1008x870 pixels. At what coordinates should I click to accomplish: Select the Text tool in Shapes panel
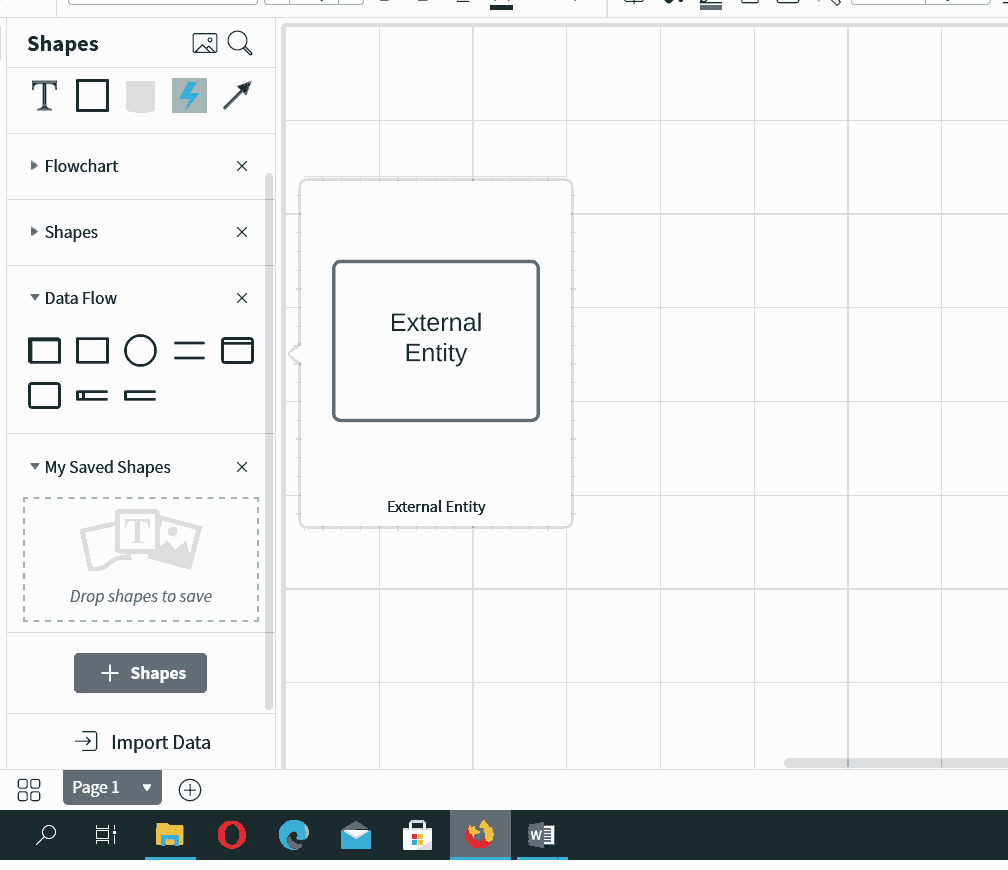click(44, 96)
